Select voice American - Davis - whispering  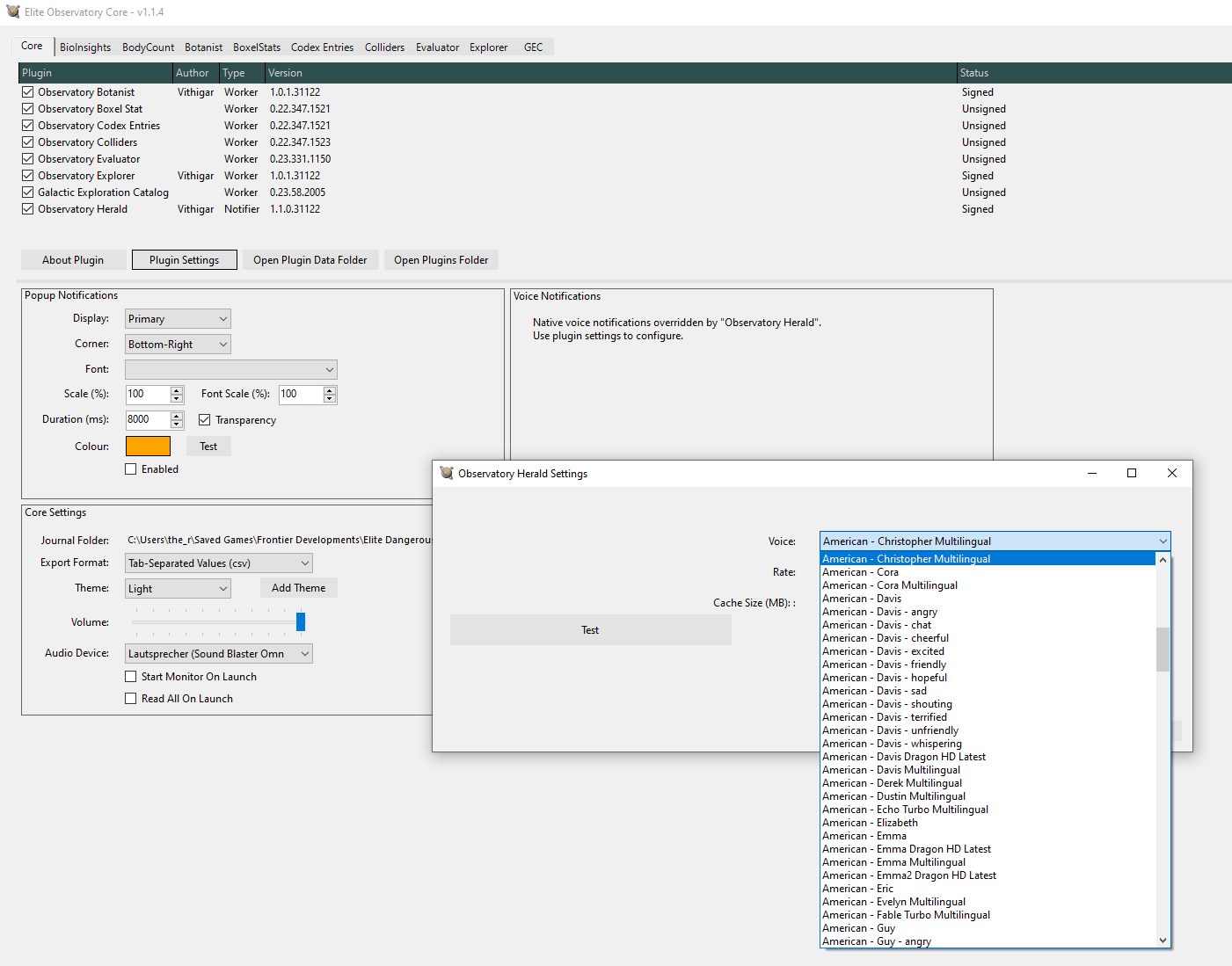click(x=988, y=744)
